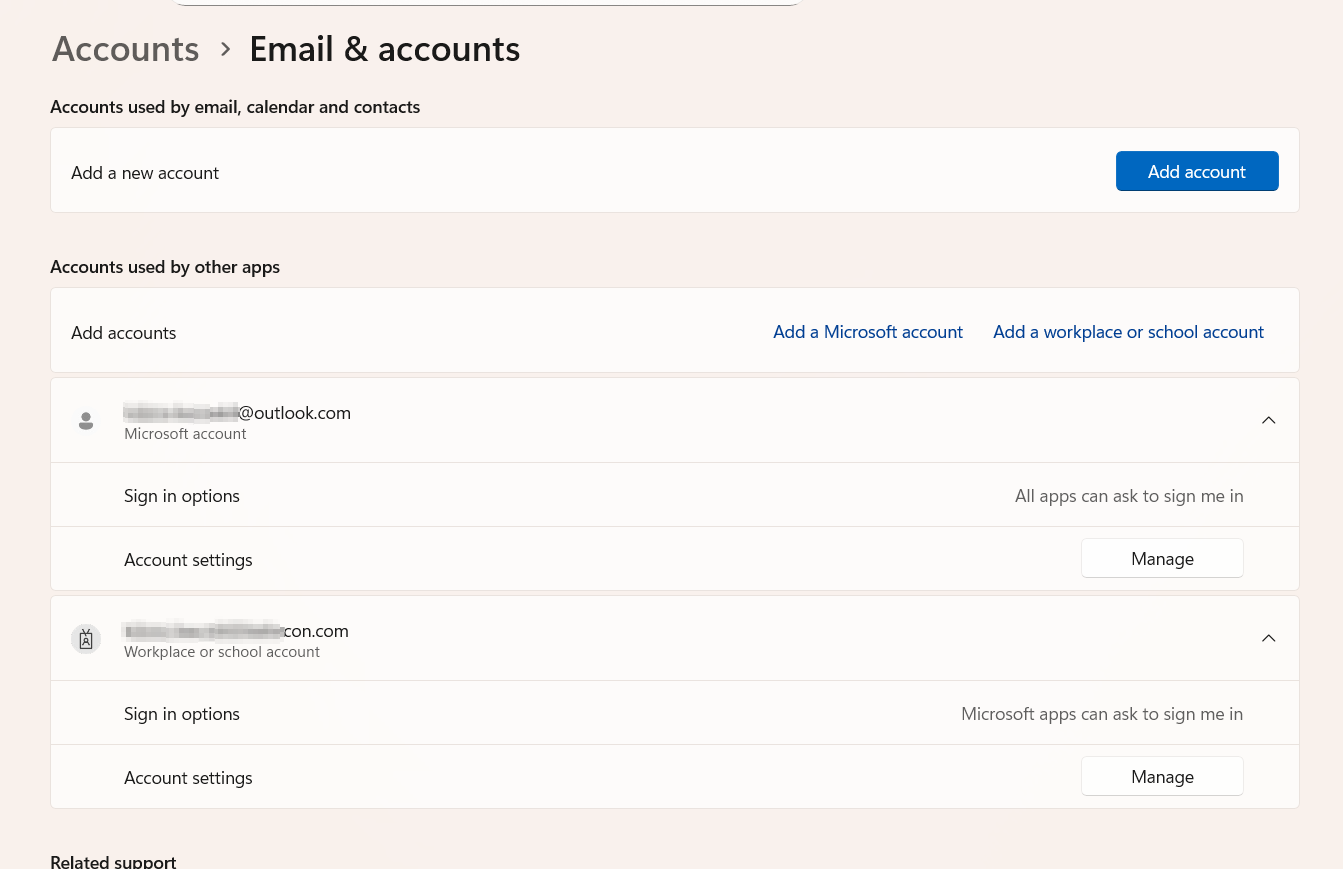The width and height of the screenshot is (1343, 869).
Task: Click 'Accounts used by email, calendar and contacts' heading
Action: point(235,107)
